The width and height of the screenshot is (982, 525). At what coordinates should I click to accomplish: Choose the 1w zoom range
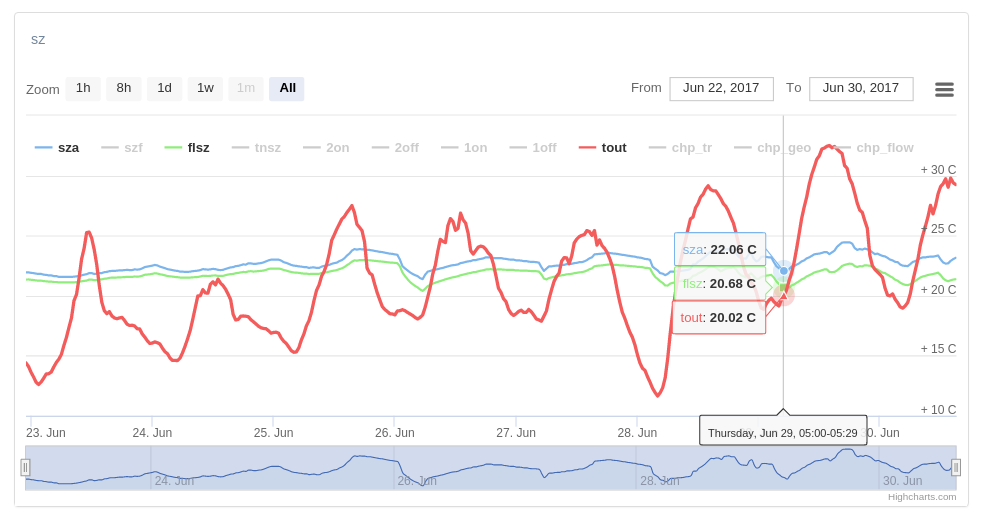205,88
